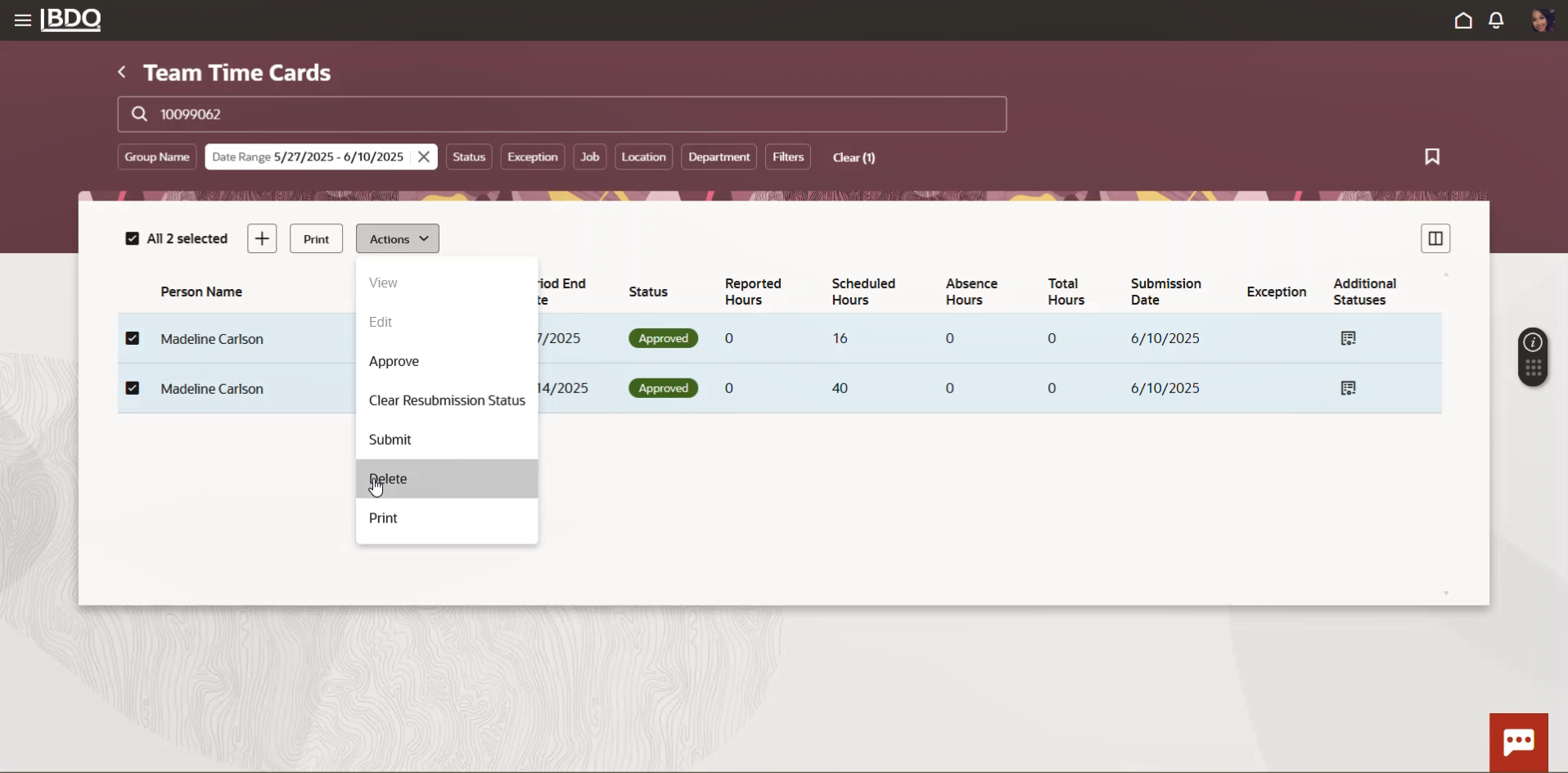Screen dimensions: 1568x773
Task: Open the Job filter chip
Action: (590, 157)
